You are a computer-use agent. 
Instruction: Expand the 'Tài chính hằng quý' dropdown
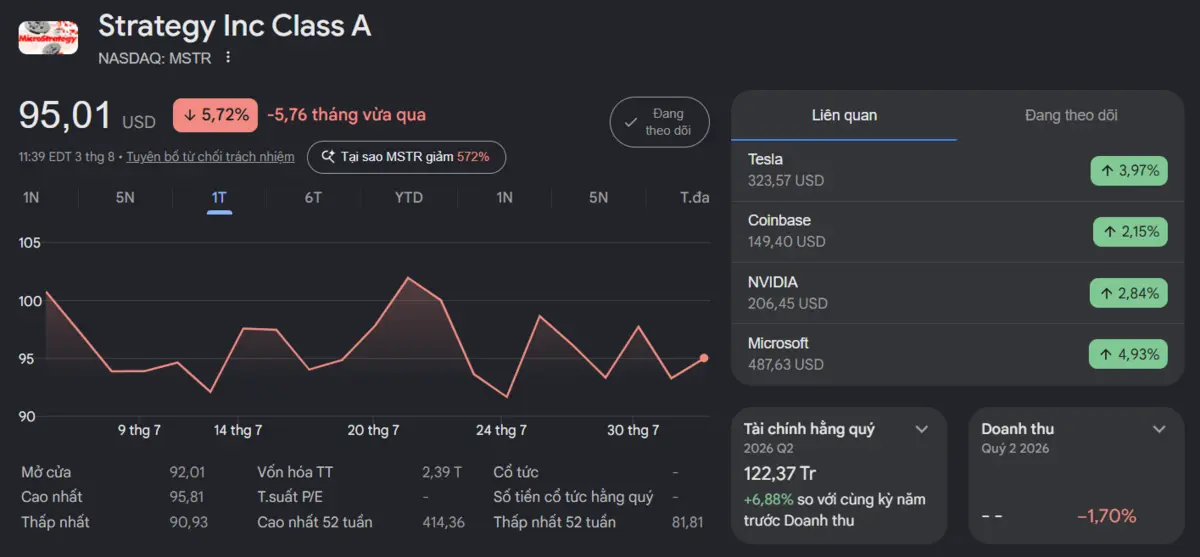pos(921,429)
